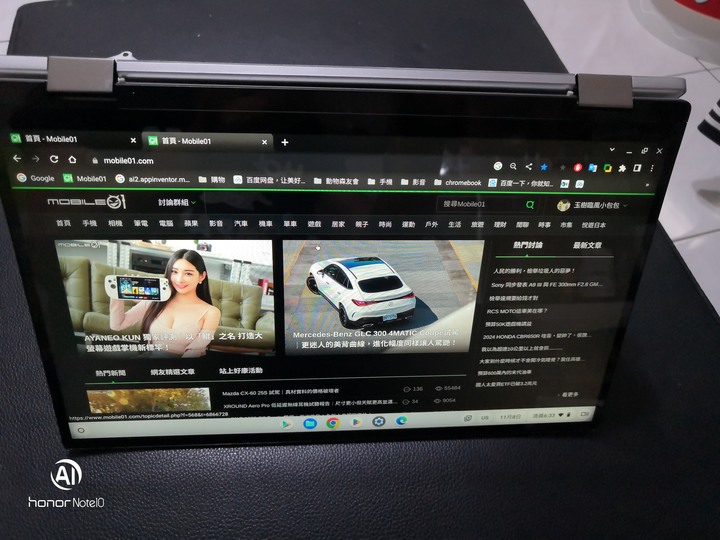The height and width of the screenshot is (540, 720).
Task: Open the ai2.appinventor.m... bookmark
Action: [x=152, y=179]
